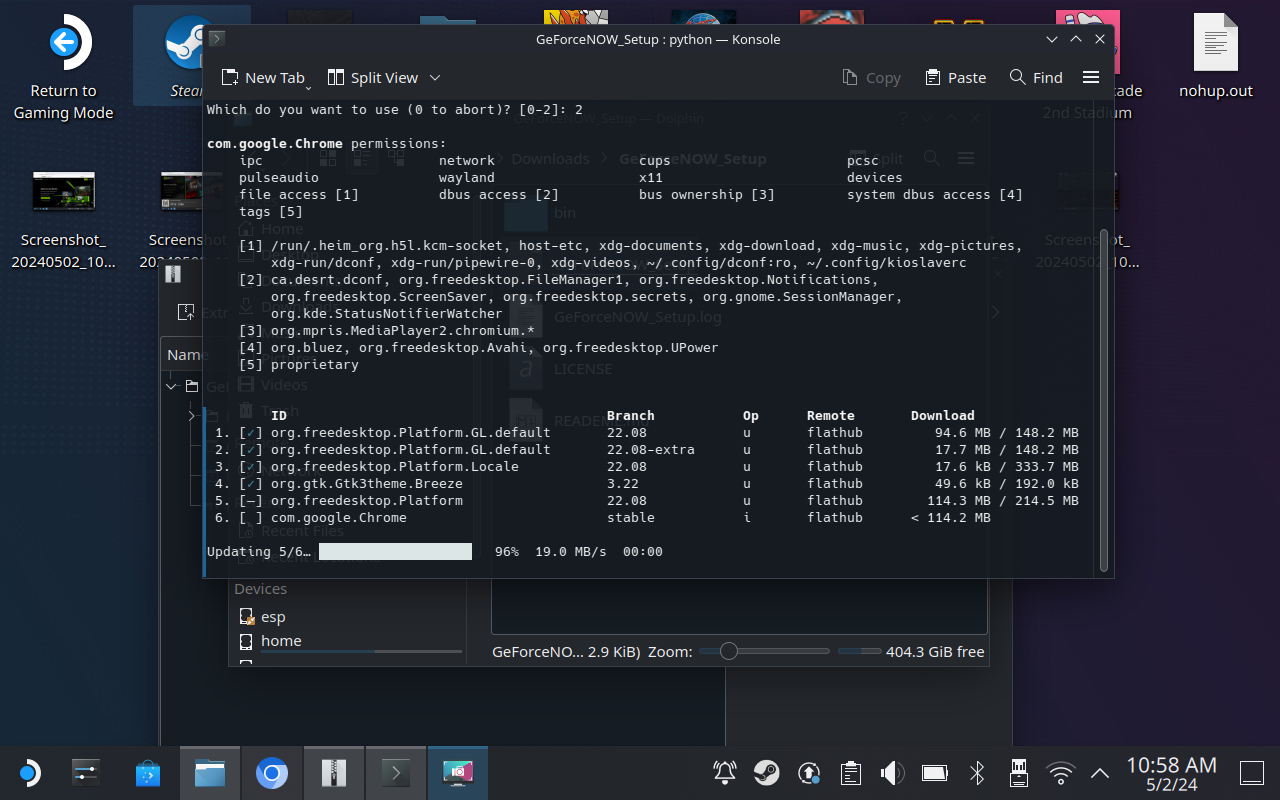This screenshot has width=1280, height=800.
Task: Switch to Ark archive tool on taskbar
Action: 334,772
